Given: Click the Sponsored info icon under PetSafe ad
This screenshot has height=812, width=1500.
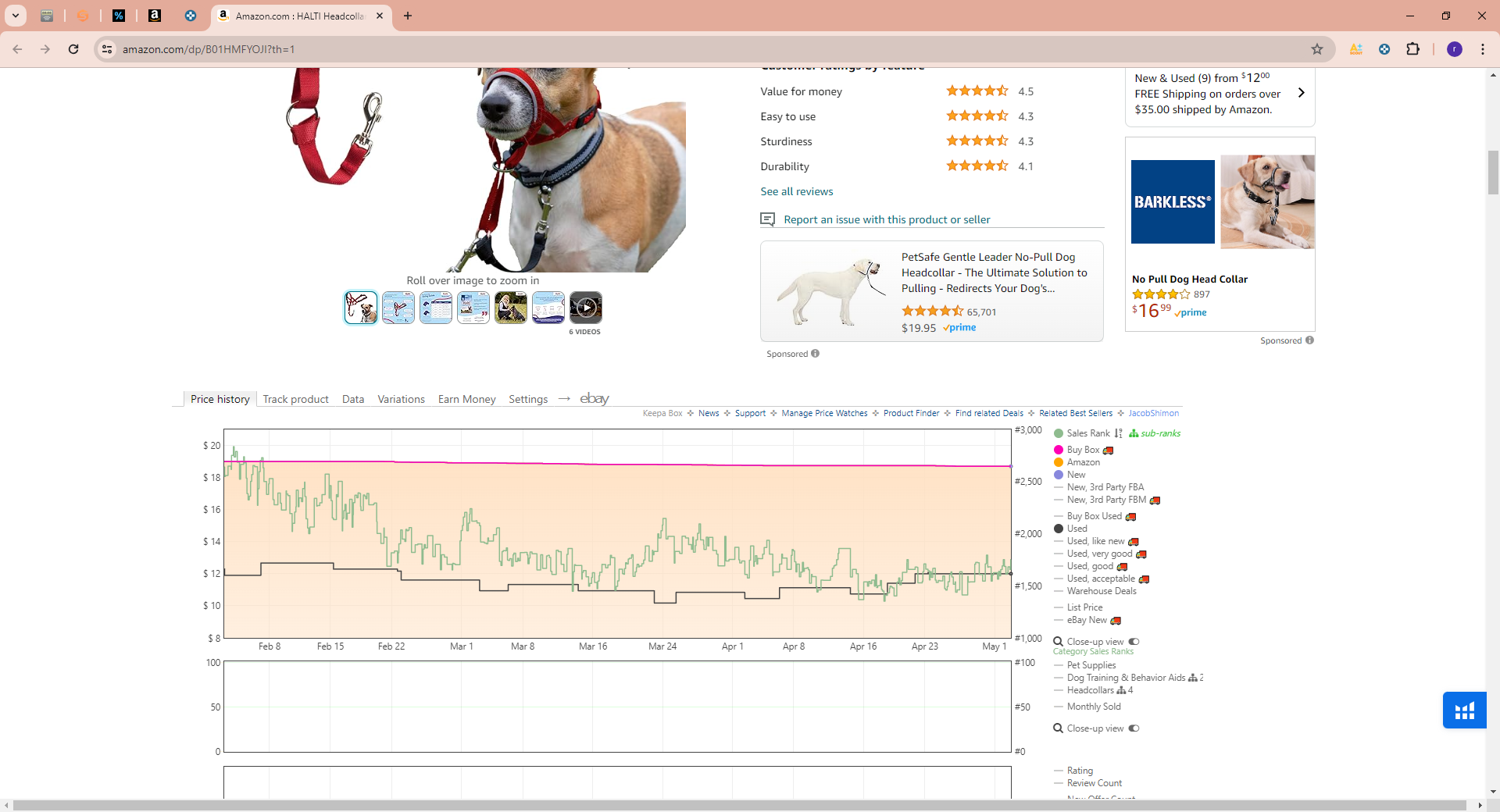Looking at the screenshot, I should coord(816,354).
